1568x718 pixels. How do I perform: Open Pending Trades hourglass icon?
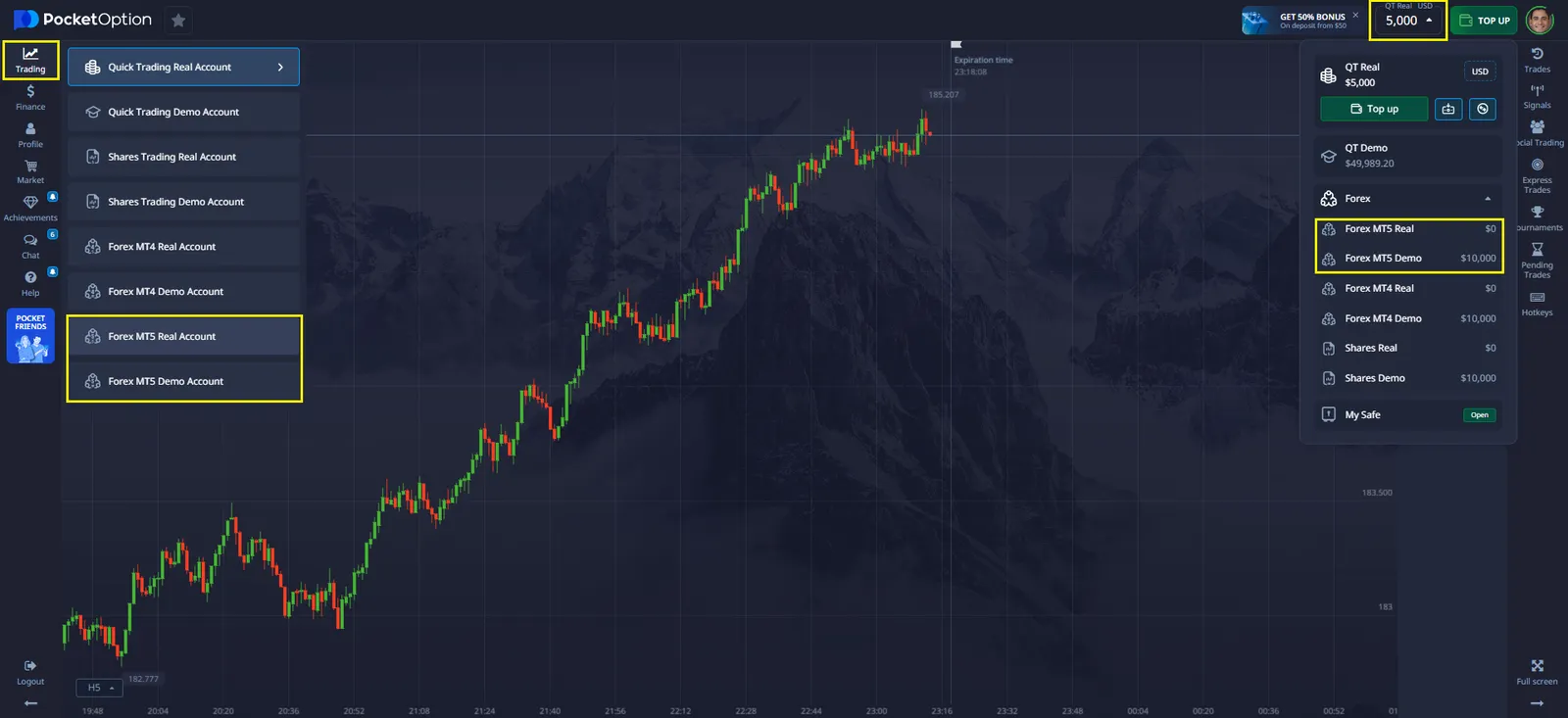[x=1537, y=260]
